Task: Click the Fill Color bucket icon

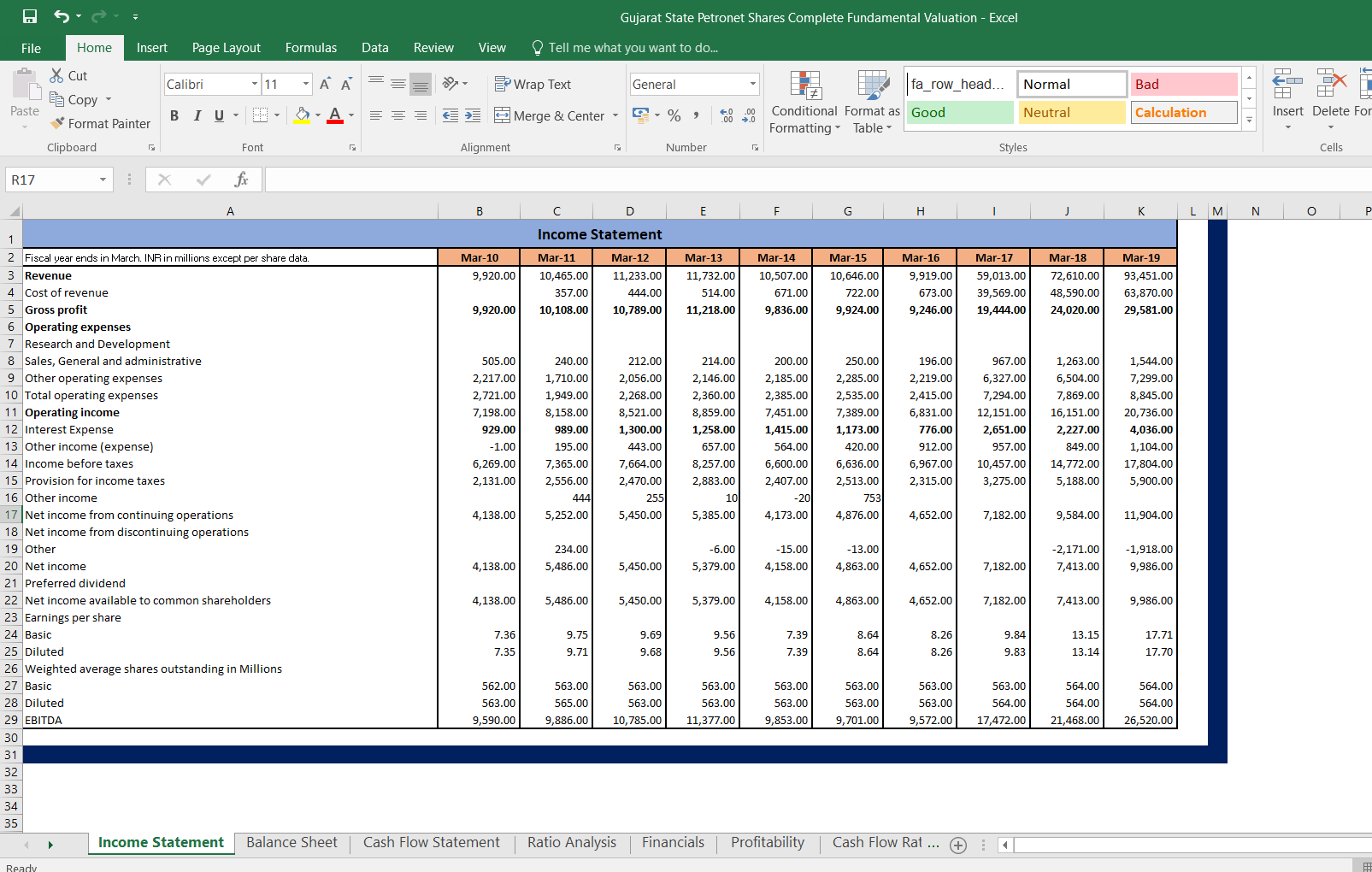Action: [302, 115]
